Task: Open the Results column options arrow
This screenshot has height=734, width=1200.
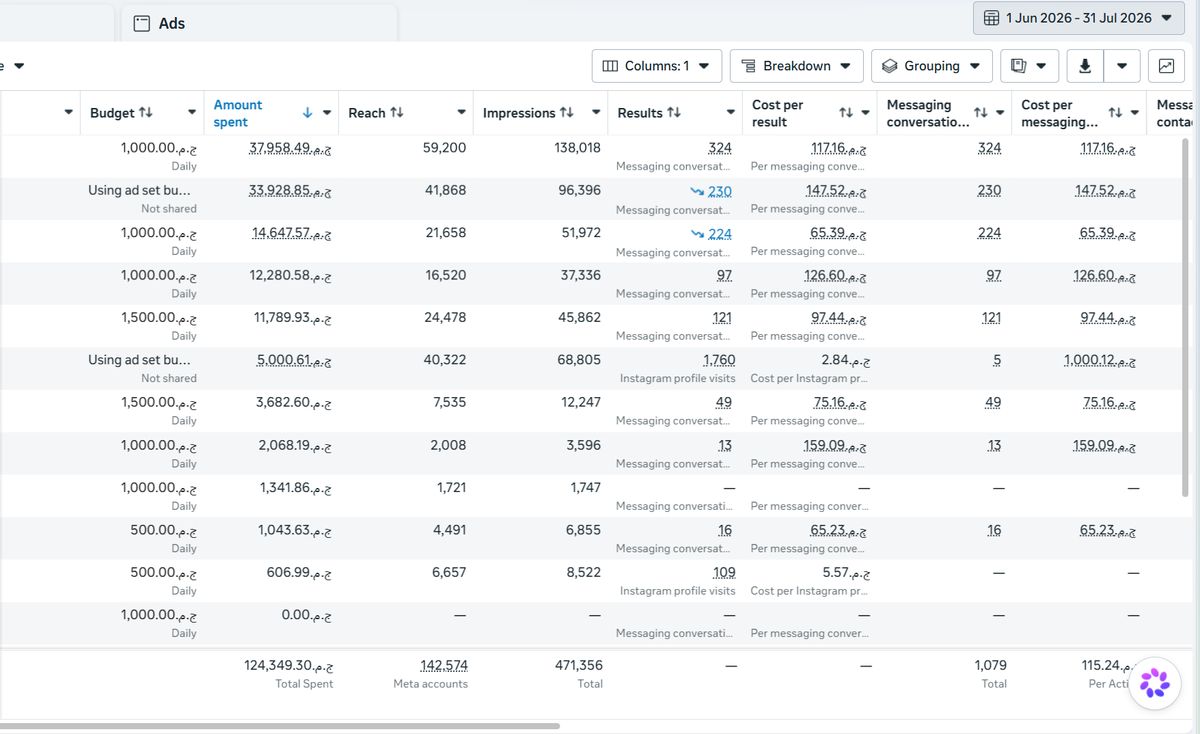Action: (731, 113)
